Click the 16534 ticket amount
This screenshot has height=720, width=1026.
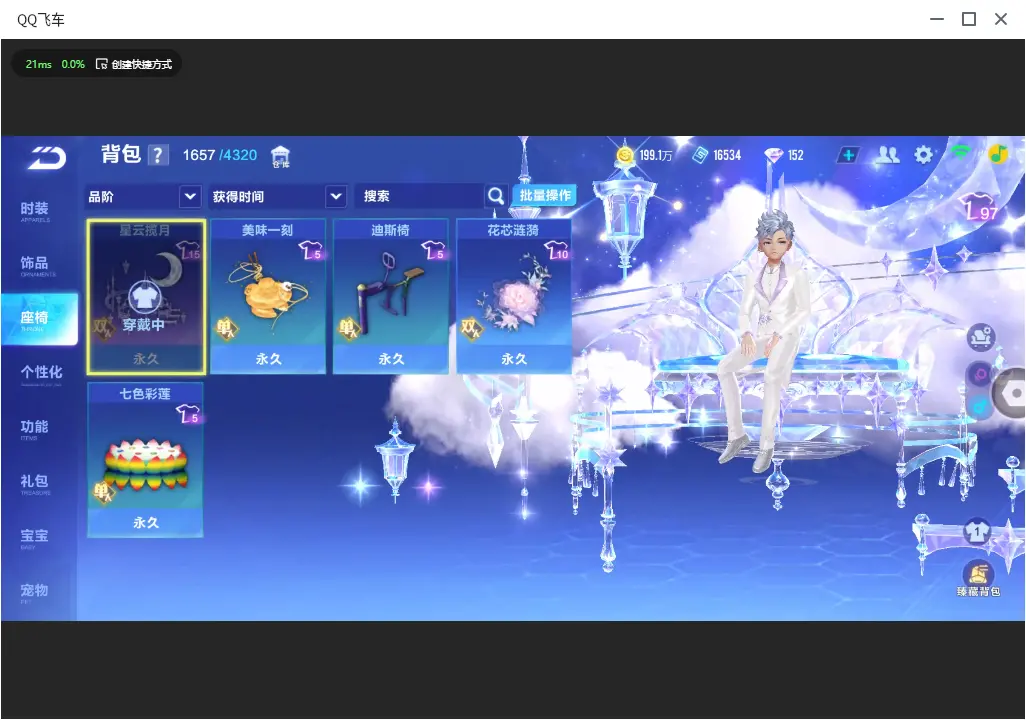727,156
